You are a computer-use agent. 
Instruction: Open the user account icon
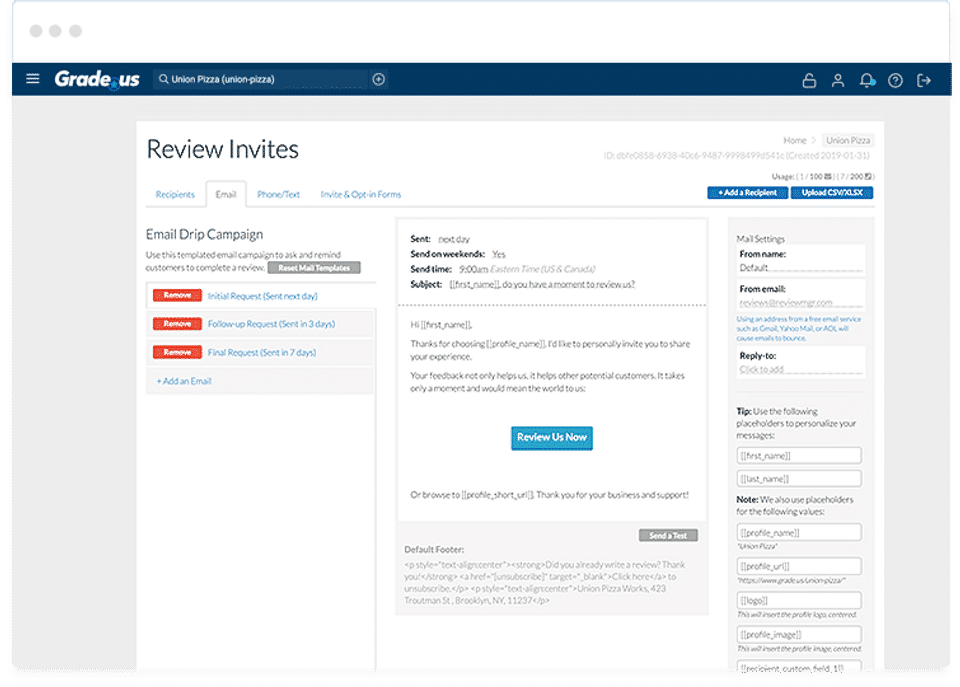click(838, 80)
